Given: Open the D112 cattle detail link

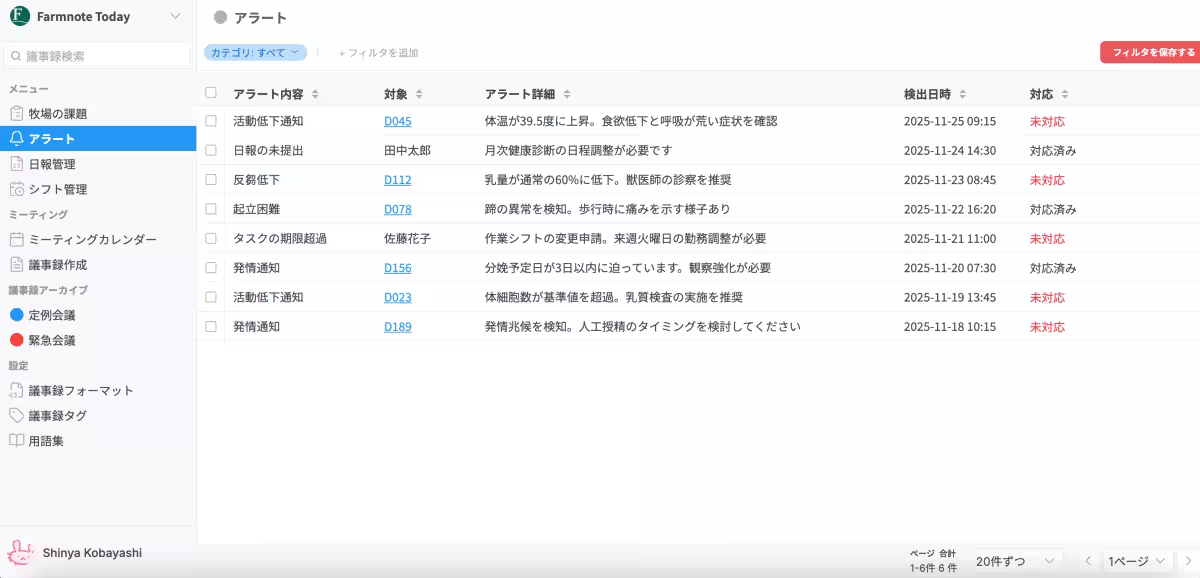Looking at the screenshot, I should (x=398, y=180).
